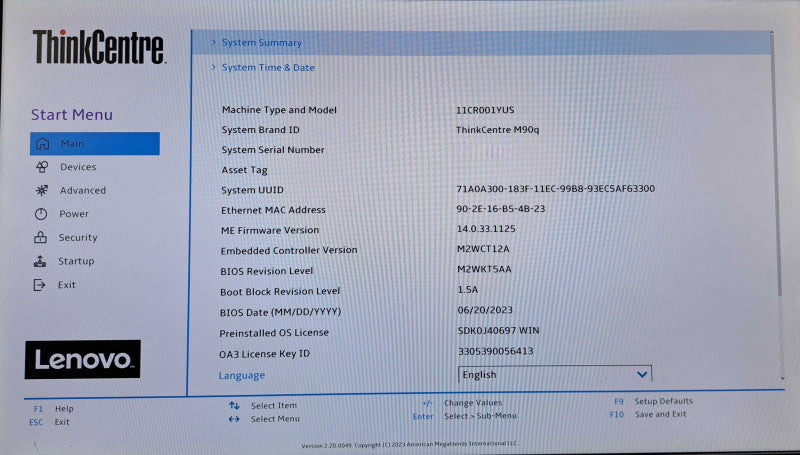Click the ESC Exit hint
The image size is (800, 455).
pyautogui.click(x=49, y=422)
